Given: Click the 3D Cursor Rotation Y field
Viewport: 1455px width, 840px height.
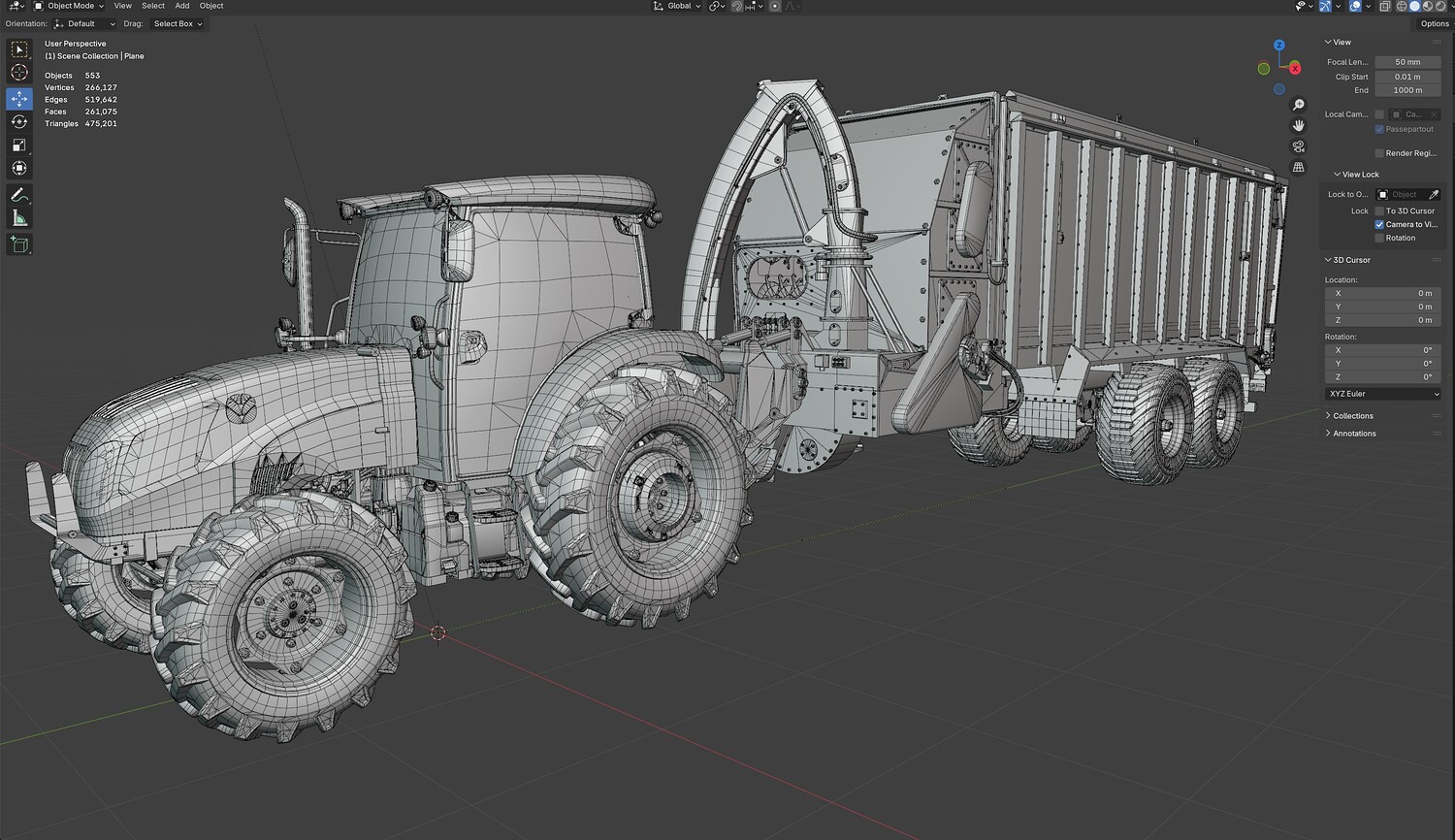Looking at the screenshot, I should point(1383,364).
